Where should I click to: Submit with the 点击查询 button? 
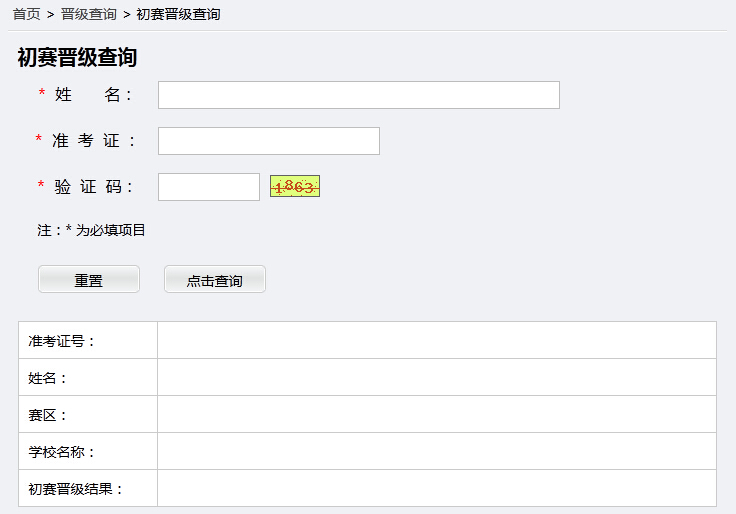tap(214, 280)
